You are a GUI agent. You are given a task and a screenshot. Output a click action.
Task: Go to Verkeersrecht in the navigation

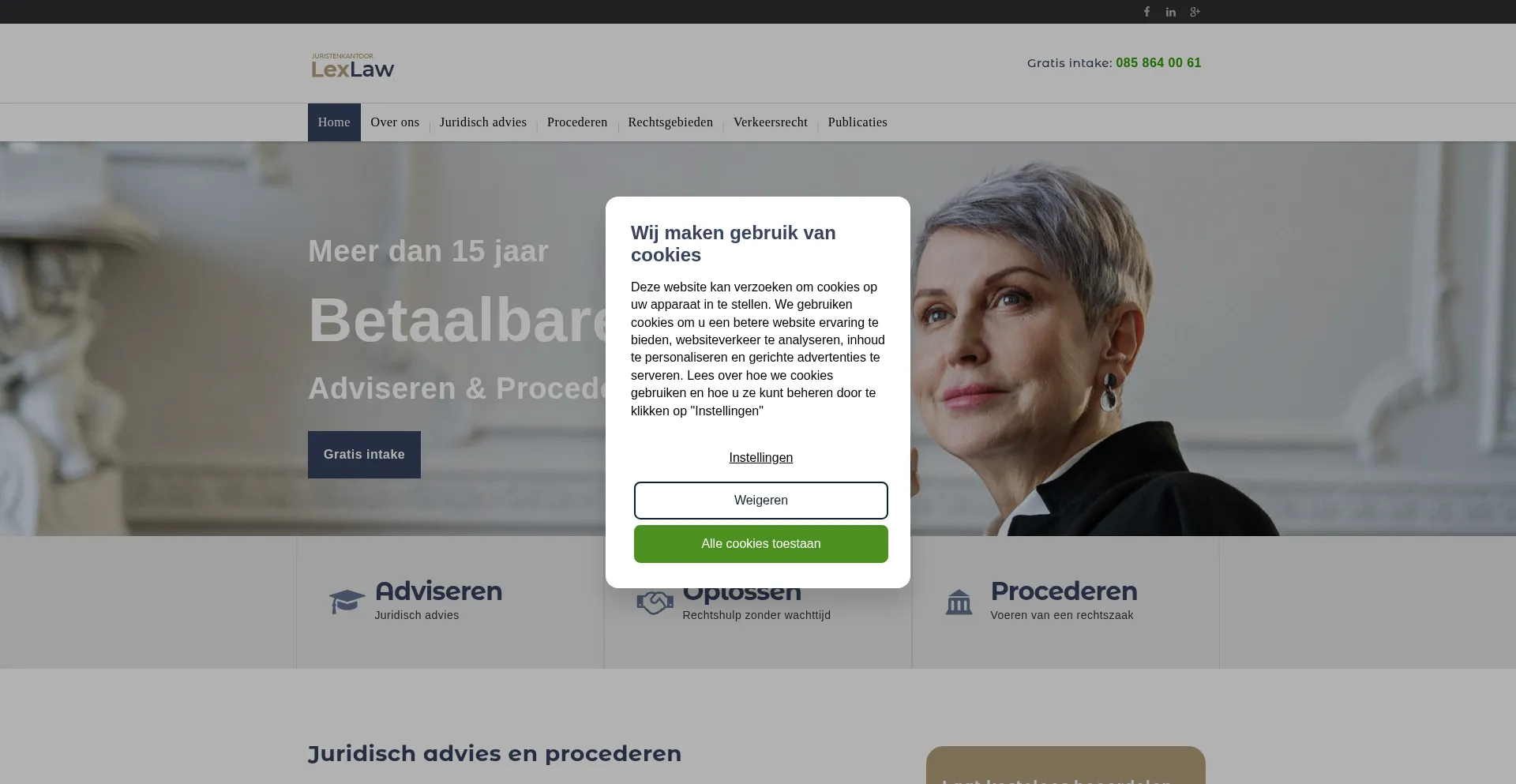click(771, 122)
